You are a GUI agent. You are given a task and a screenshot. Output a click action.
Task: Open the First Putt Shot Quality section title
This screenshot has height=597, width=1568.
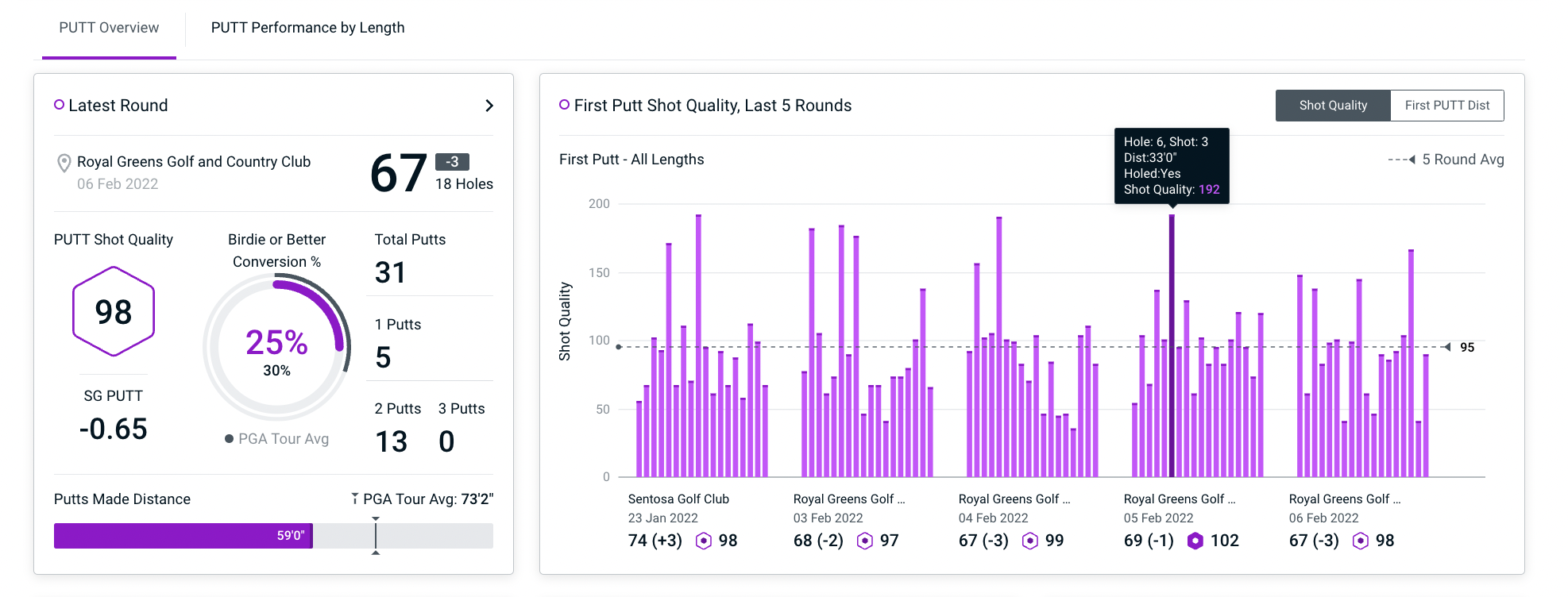[x=712, y=106]
